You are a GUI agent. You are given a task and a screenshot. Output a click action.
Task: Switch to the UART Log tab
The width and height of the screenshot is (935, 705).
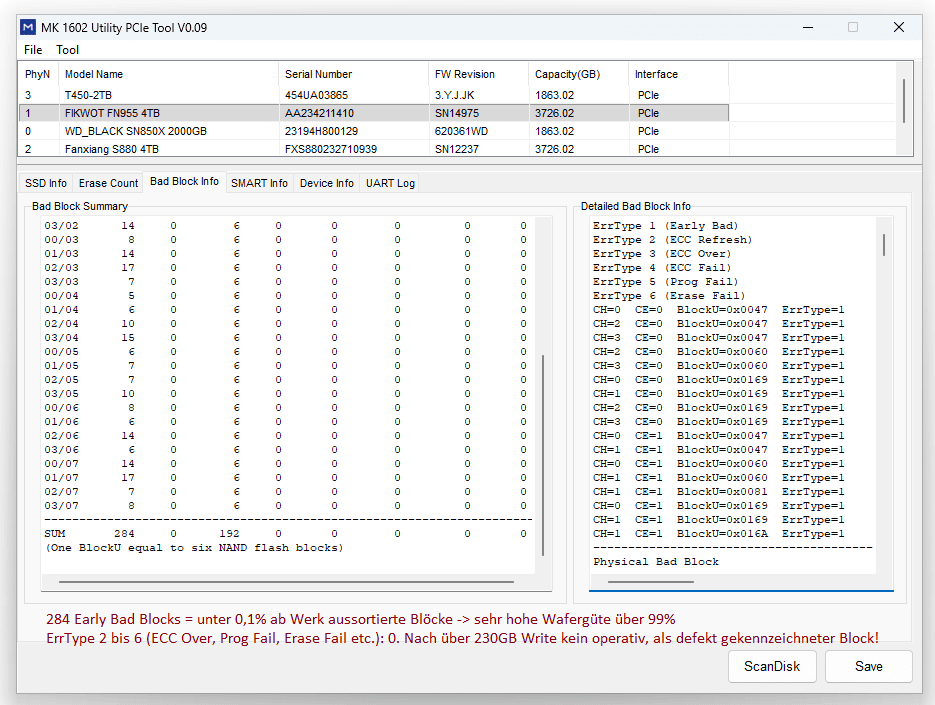(x=390, y=183)
